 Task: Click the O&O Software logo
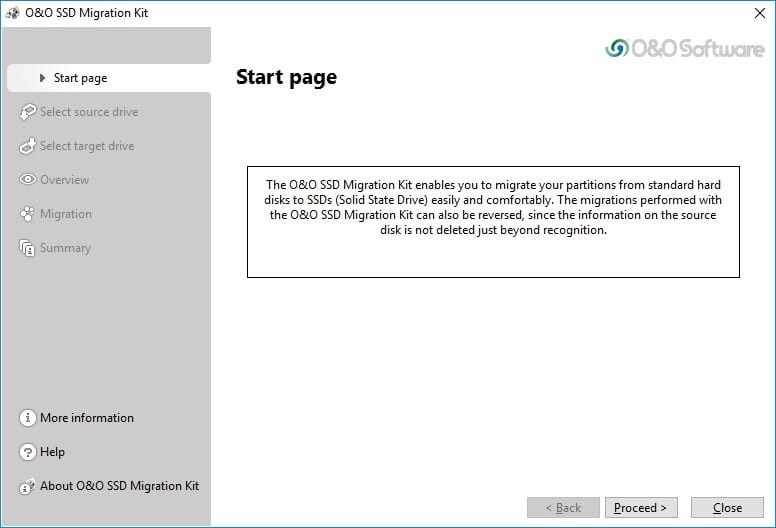click(685, 48)
